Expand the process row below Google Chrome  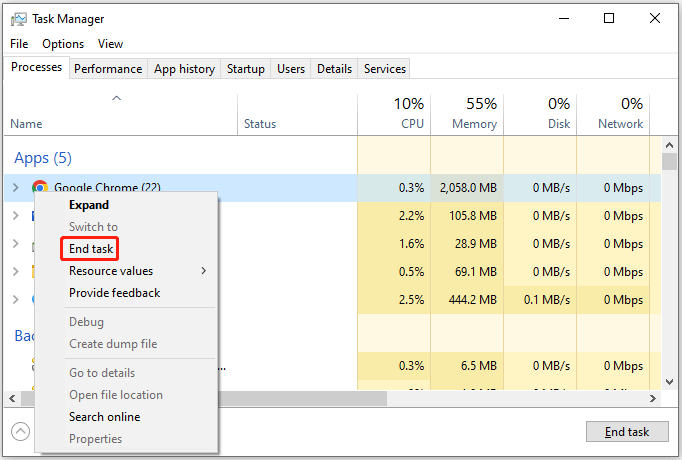coord(15,215)
